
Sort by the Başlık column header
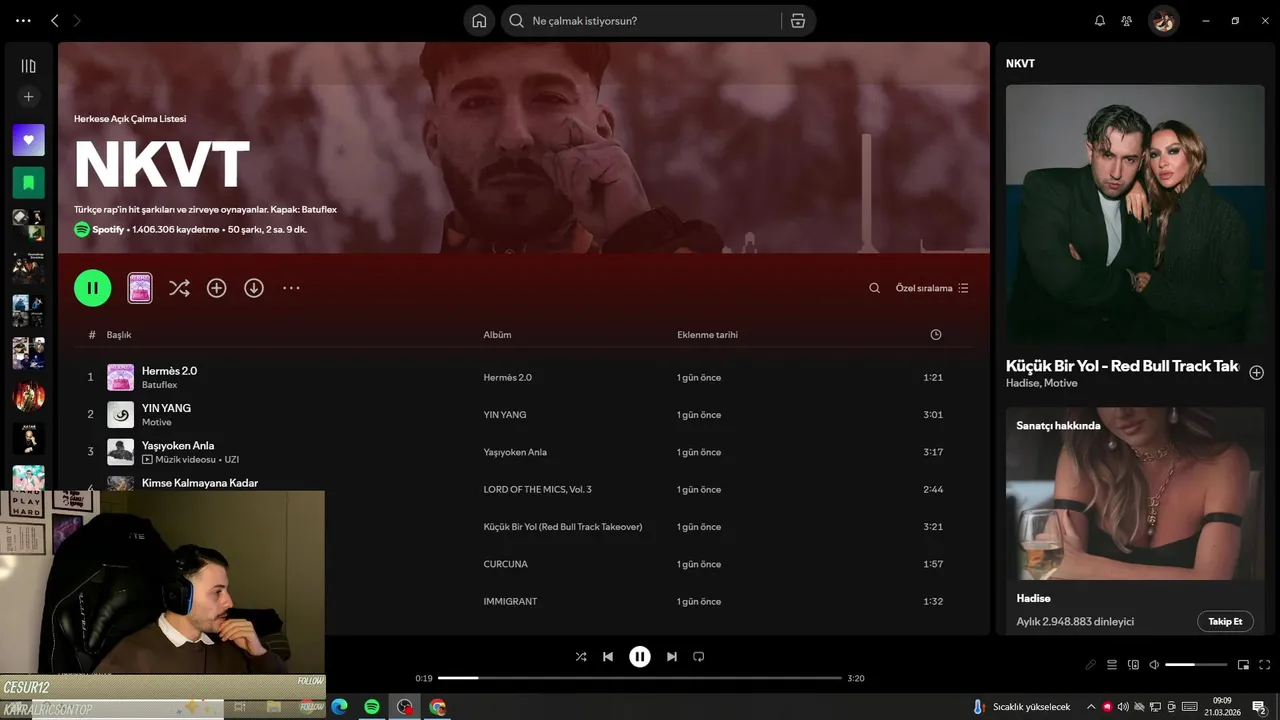point(119,335)
